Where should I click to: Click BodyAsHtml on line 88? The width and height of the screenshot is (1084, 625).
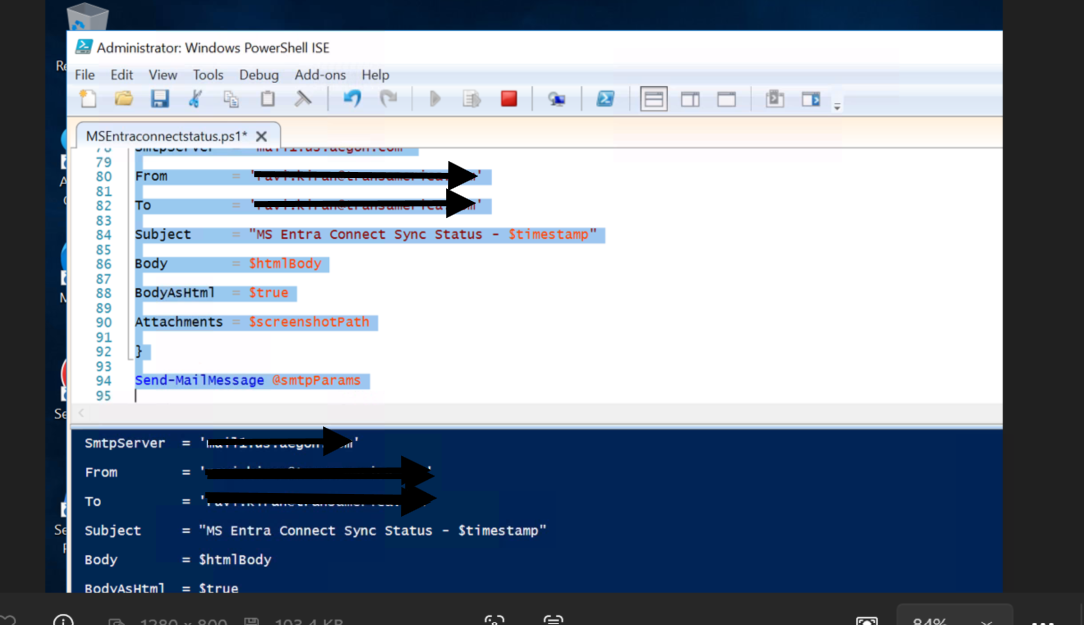pos(174,293)
